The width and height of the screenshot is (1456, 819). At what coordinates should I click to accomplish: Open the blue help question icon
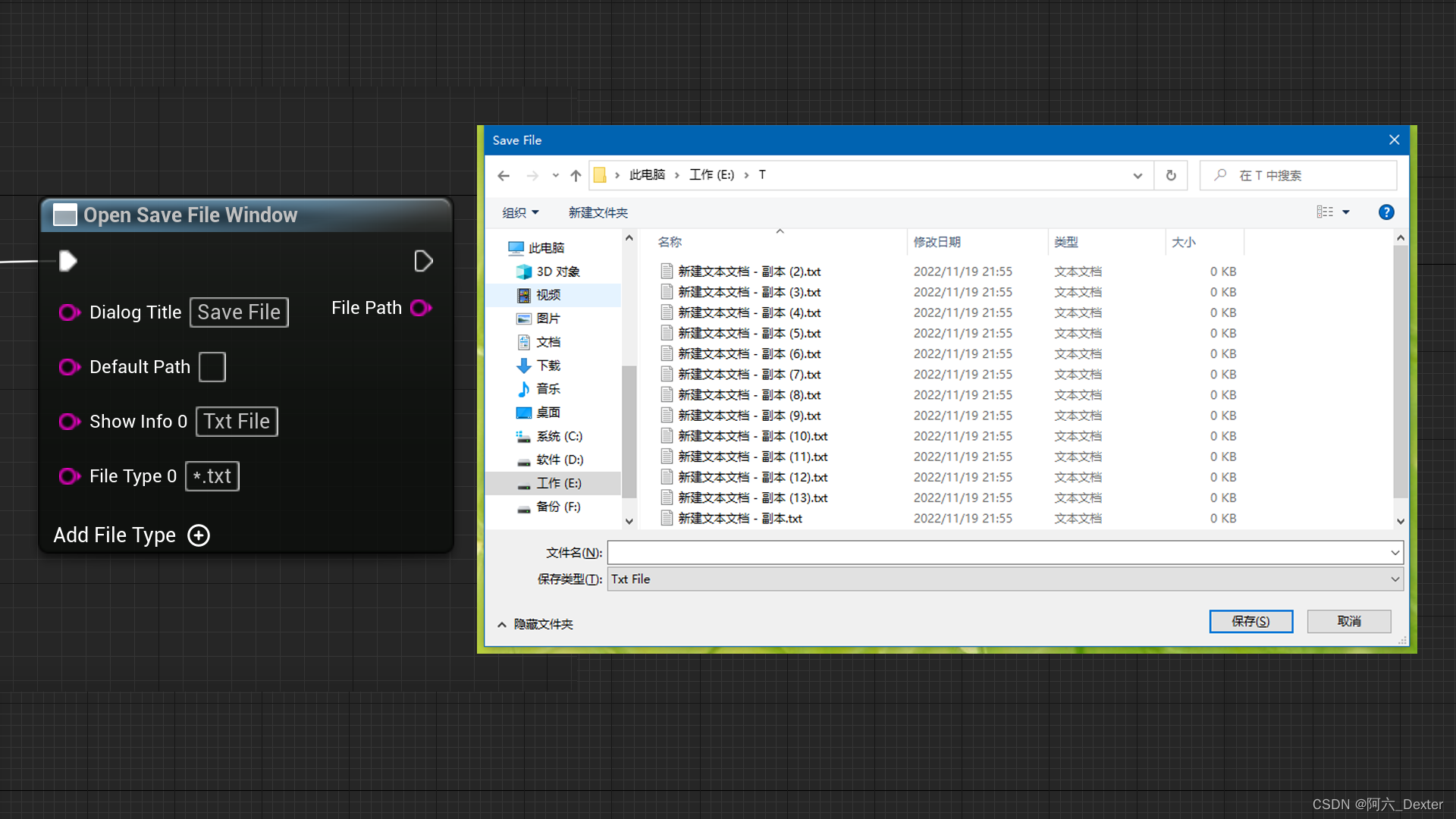(1386, 212)
